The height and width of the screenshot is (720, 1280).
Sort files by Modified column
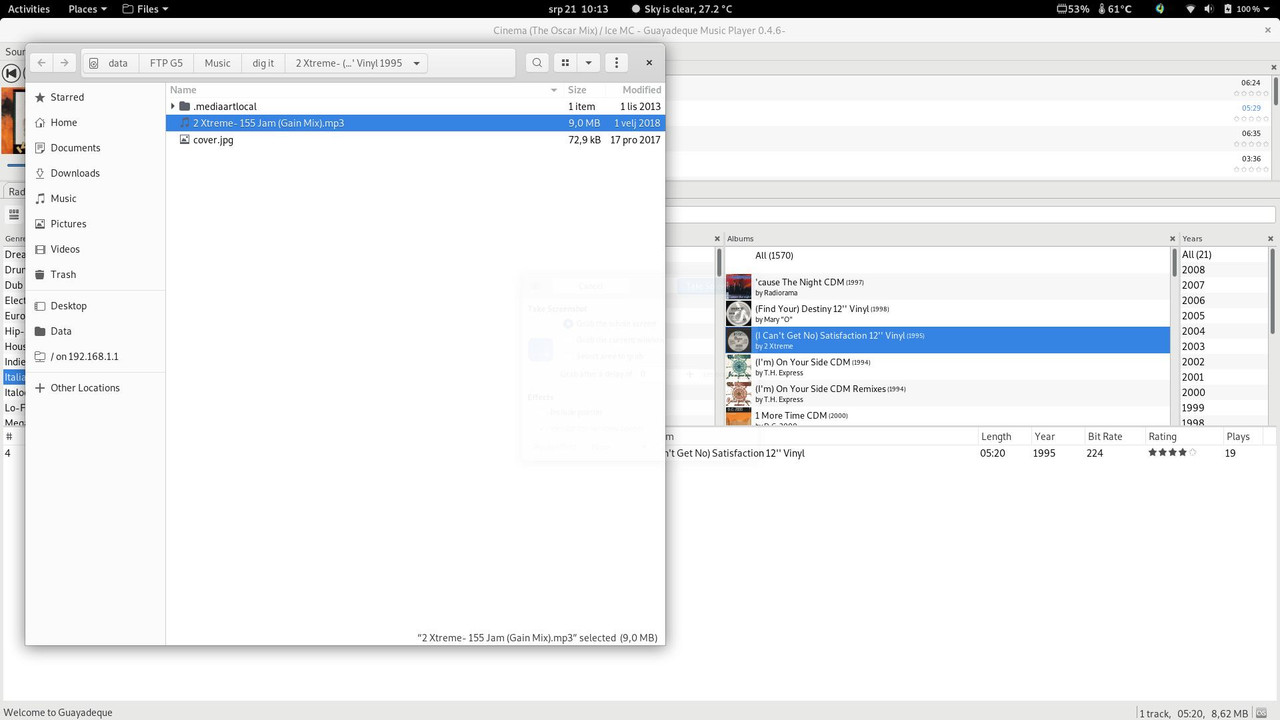(635, 90)
